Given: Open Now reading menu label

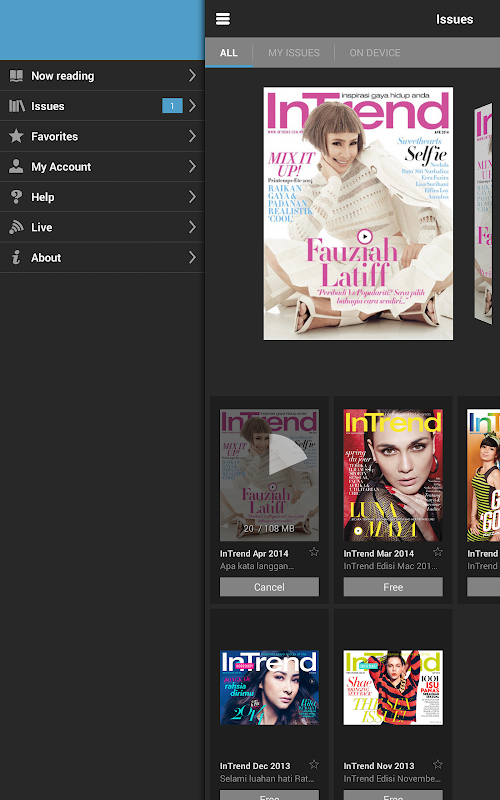Looking at the screenshot, I should (63, 76).
